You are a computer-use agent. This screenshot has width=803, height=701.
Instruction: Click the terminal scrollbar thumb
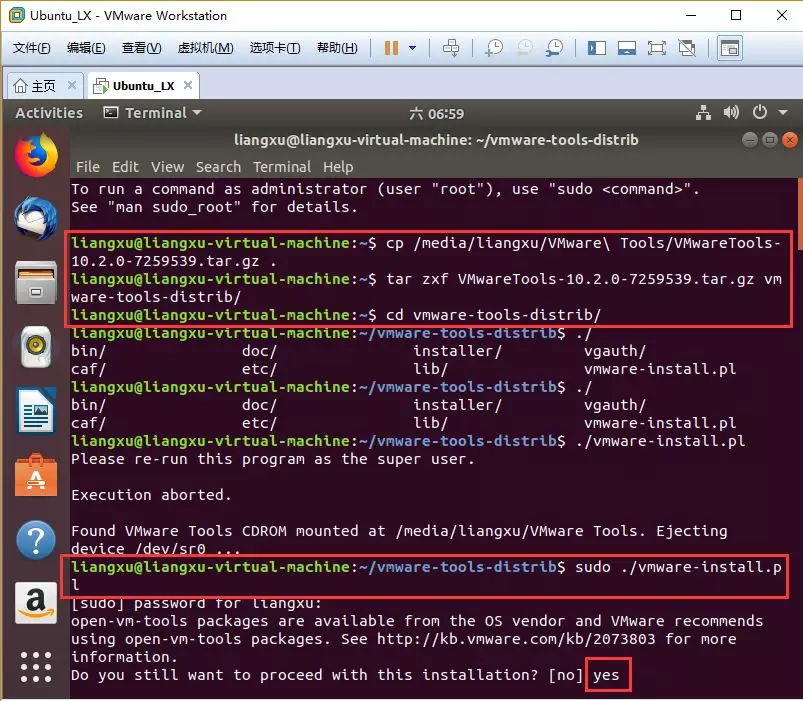800,213
